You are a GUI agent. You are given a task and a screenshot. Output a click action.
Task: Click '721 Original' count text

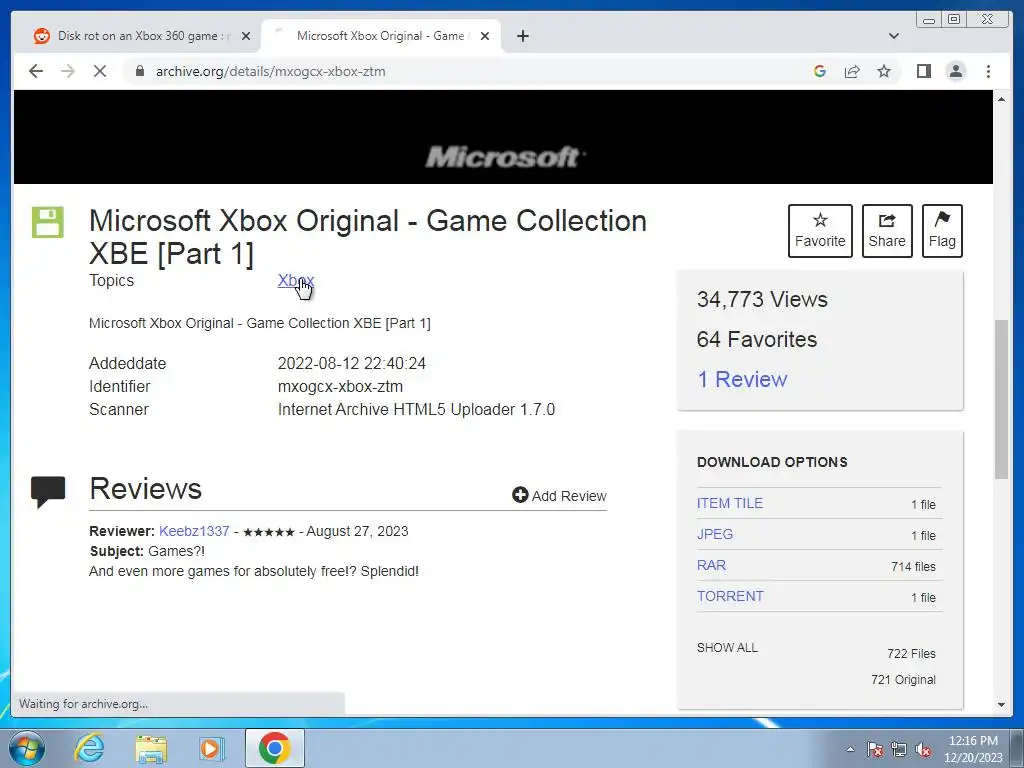click(x=903, y=680)
